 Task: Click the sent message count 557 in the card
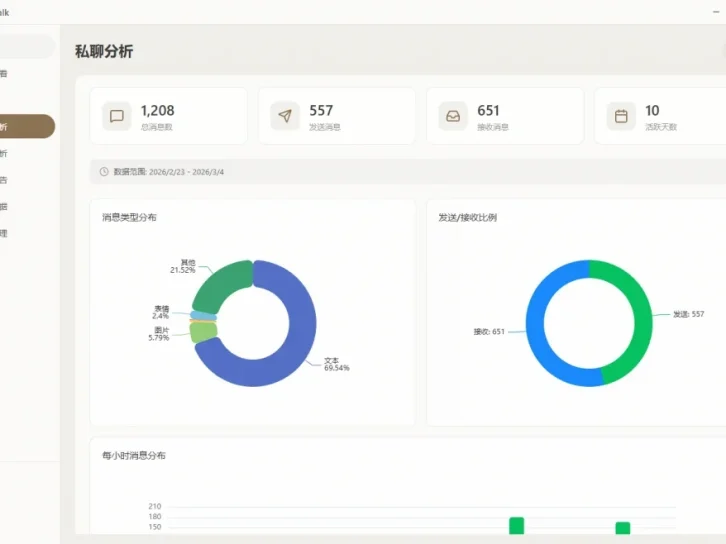(321, 111)
